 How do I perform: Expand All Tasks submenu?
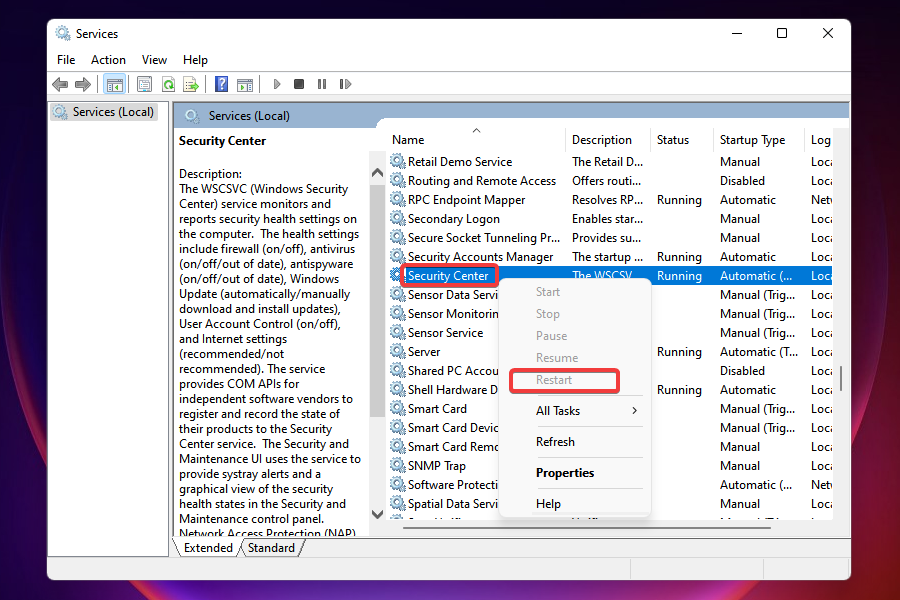[x=575, y=411]
